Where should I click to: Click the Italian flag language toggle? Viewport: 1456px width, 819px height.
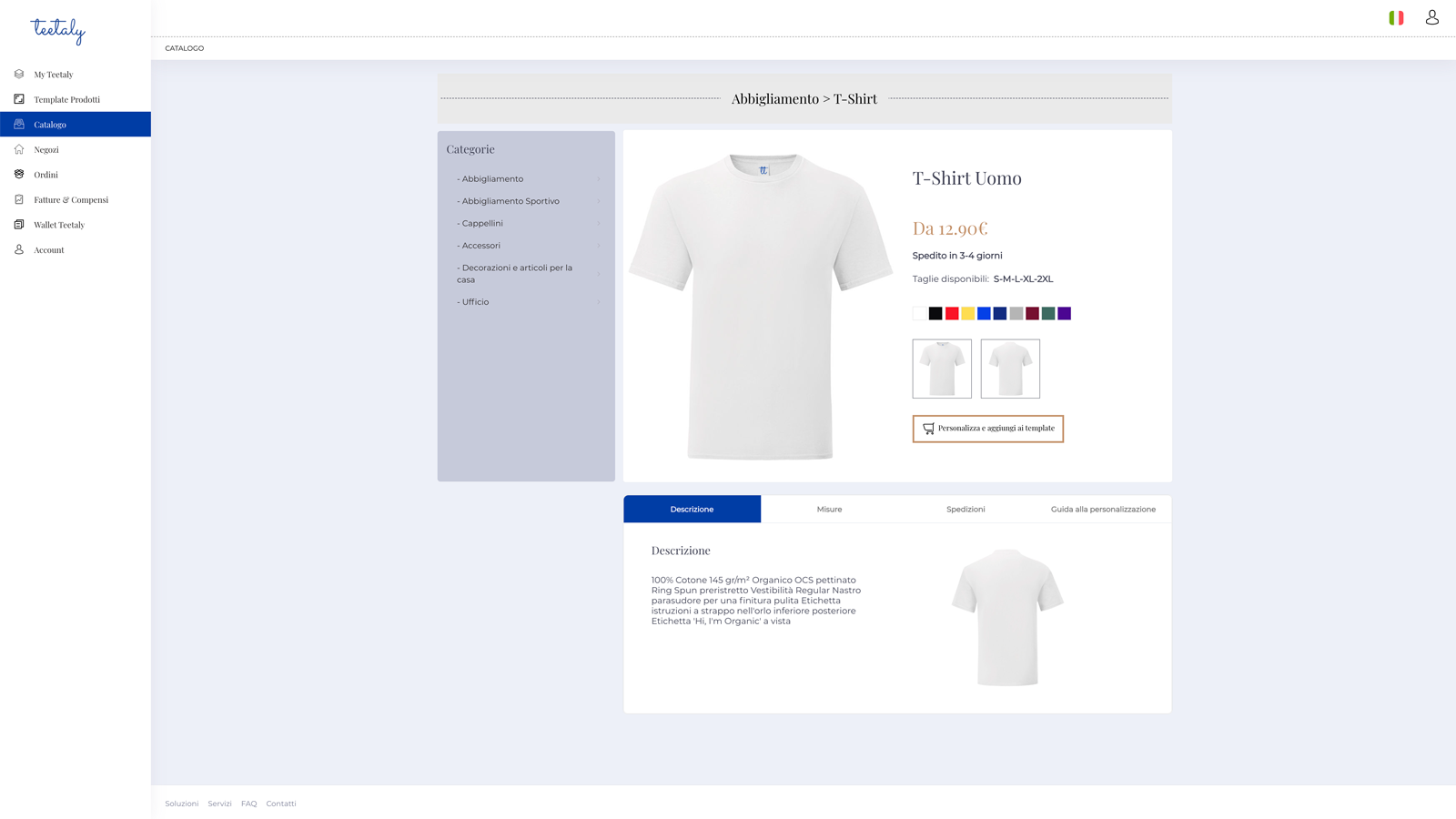(x=1395, y=16)
